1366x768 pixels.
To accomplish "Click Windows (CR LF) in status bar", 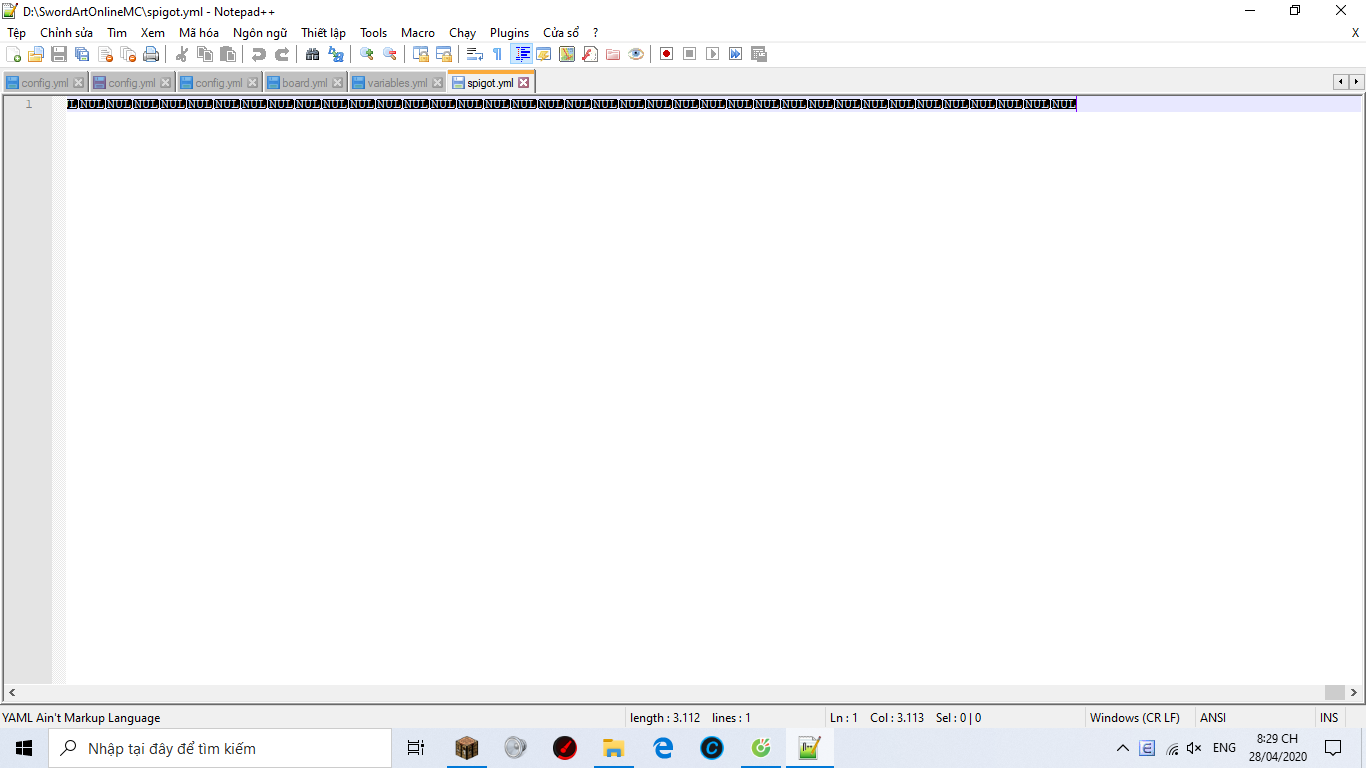I will (1135, 718).
